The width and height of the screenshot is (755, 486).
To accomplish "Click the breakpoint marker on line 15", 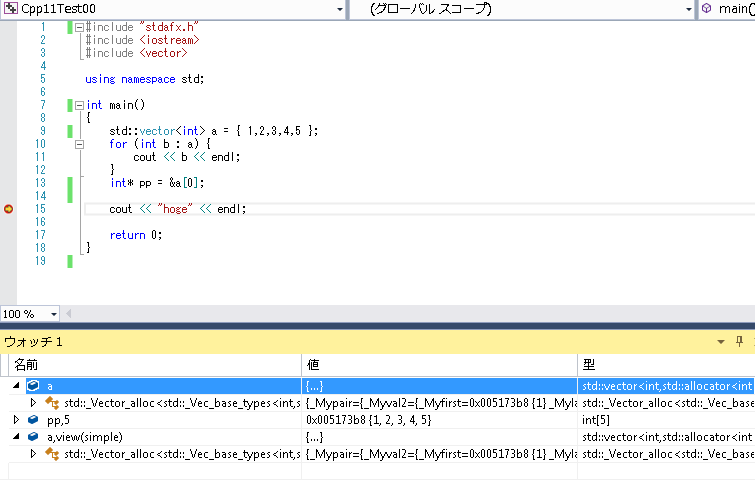I will coord(8,209).
